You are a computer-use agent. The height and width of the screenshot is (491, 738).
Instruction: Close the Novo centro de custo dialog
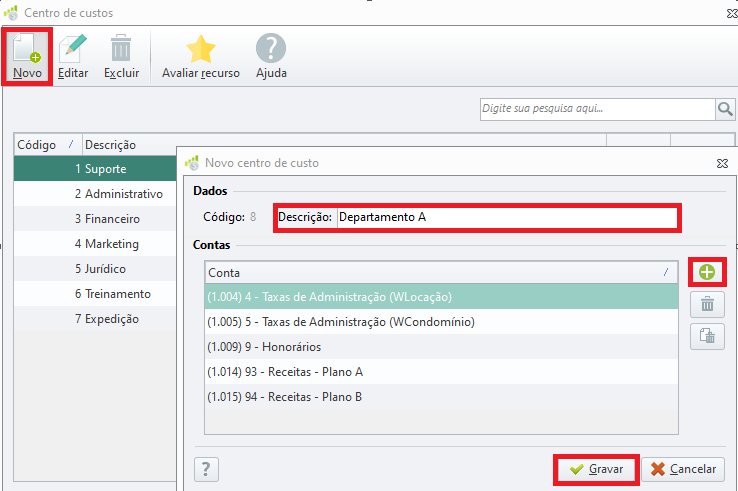[722, 163]
